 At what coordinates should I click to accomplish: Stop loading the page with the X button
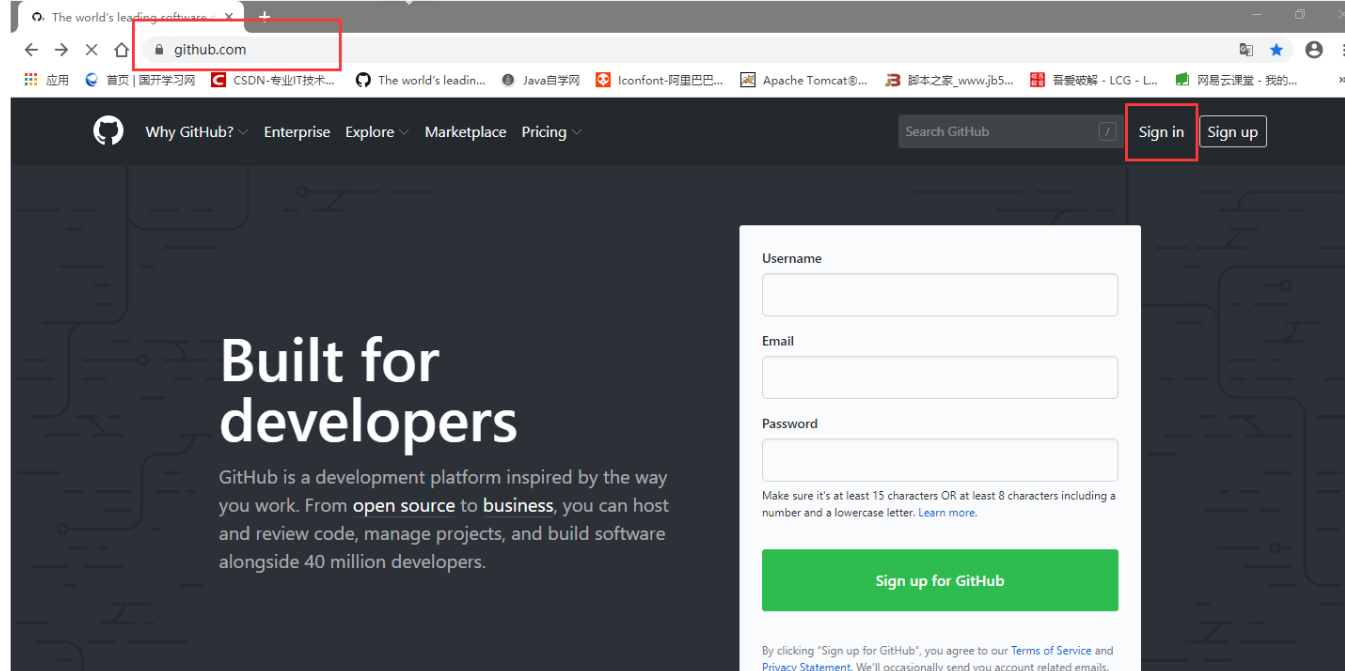click(x=91, y=50)
